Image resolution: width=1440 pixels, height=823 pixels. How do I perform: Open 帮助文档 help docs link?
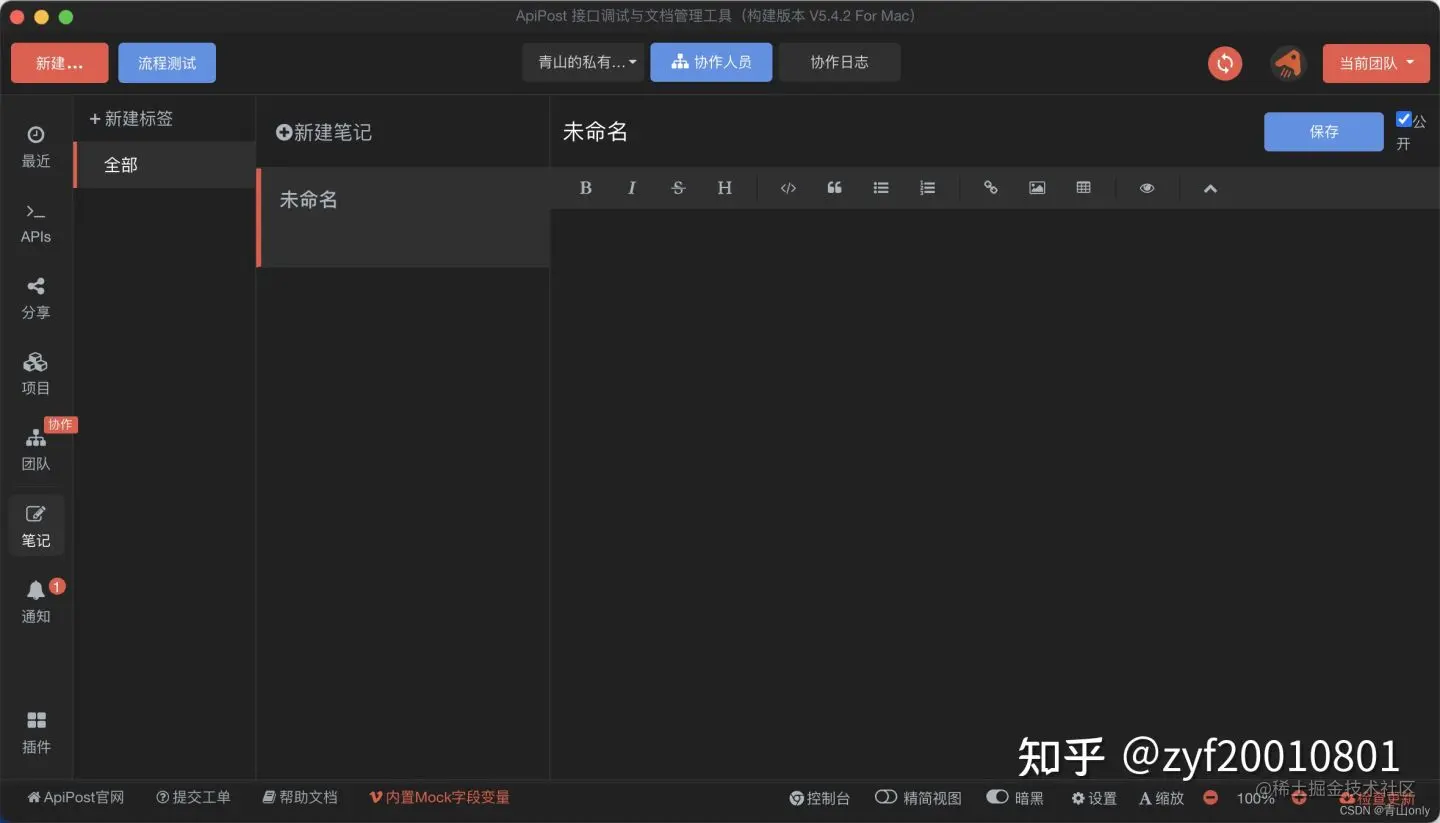(x=300, y=797)
